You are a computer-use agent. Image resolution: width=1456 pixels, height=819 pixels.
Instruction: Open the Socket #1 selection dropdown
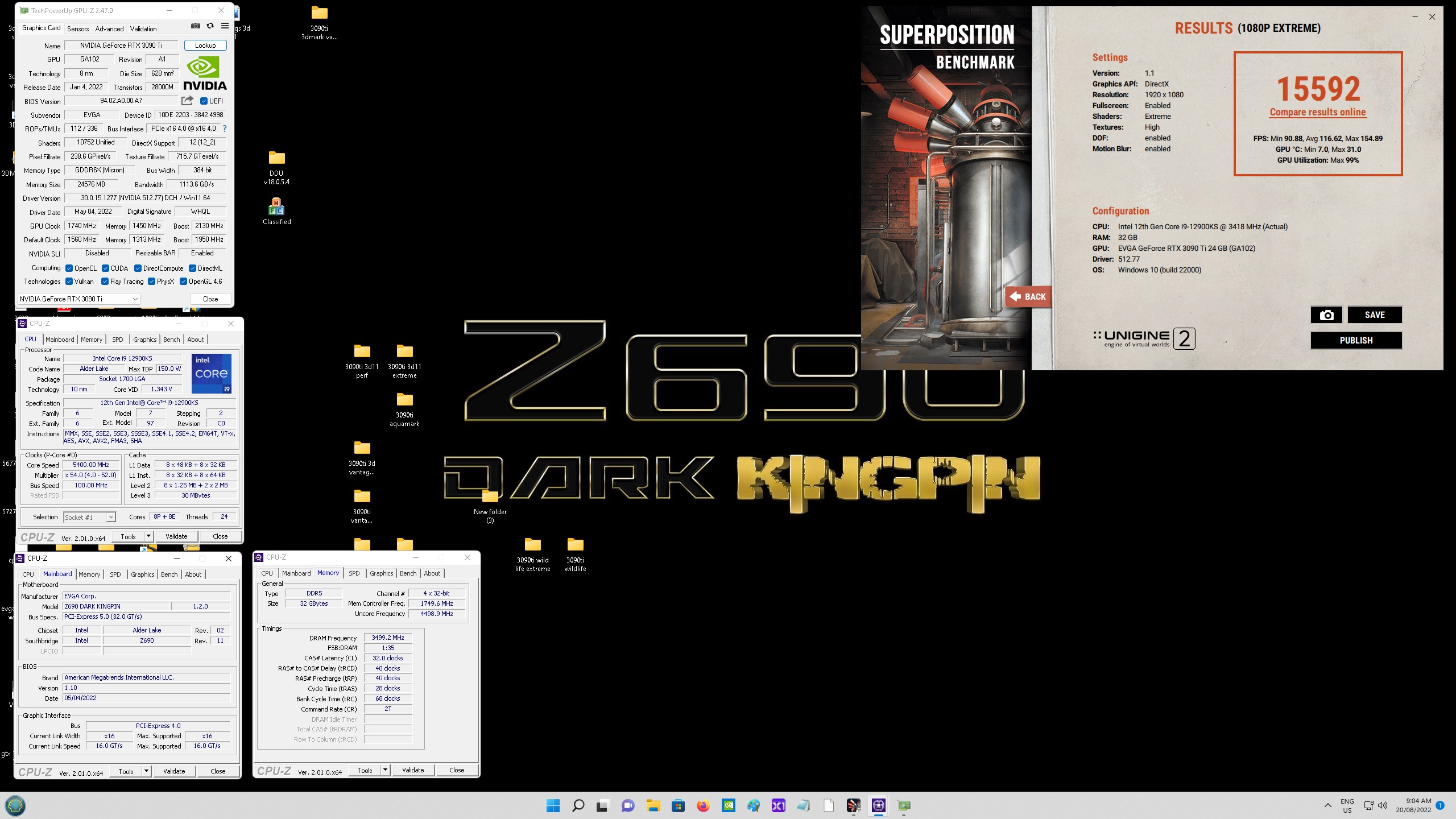pos(89,517)
